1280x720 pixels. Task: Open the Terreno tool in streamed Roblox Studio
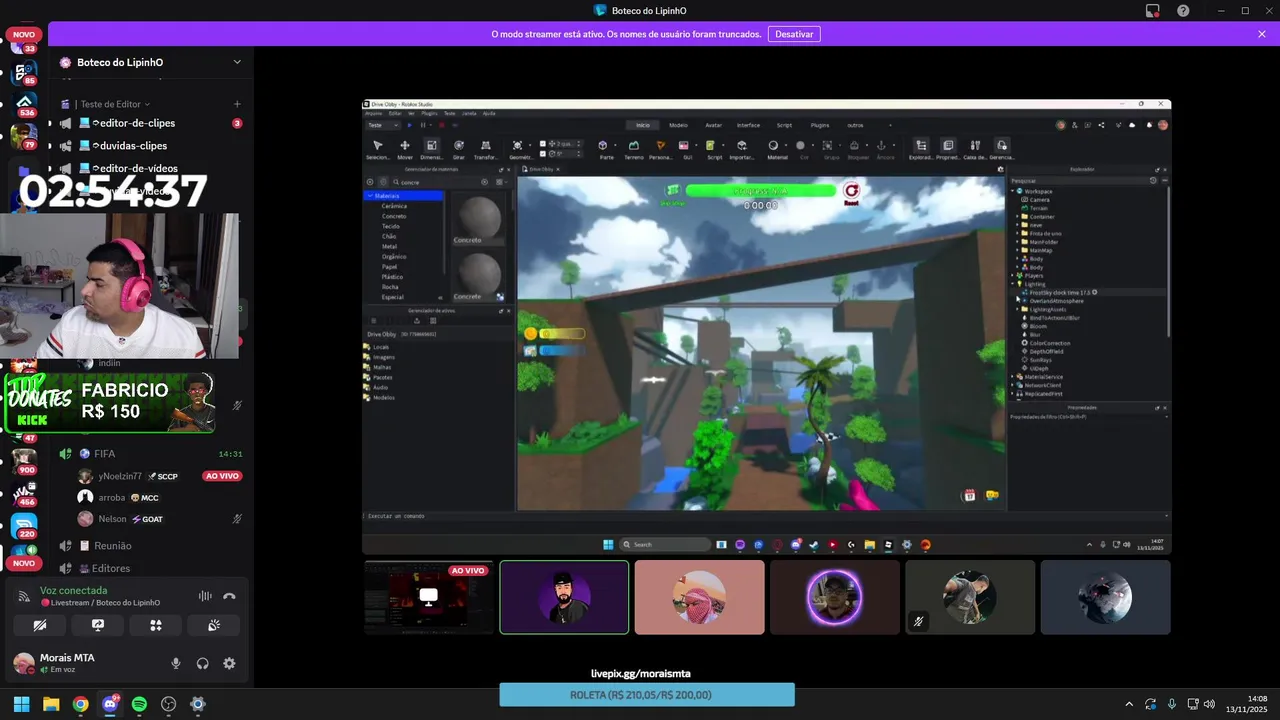click(x=633, y=149)
